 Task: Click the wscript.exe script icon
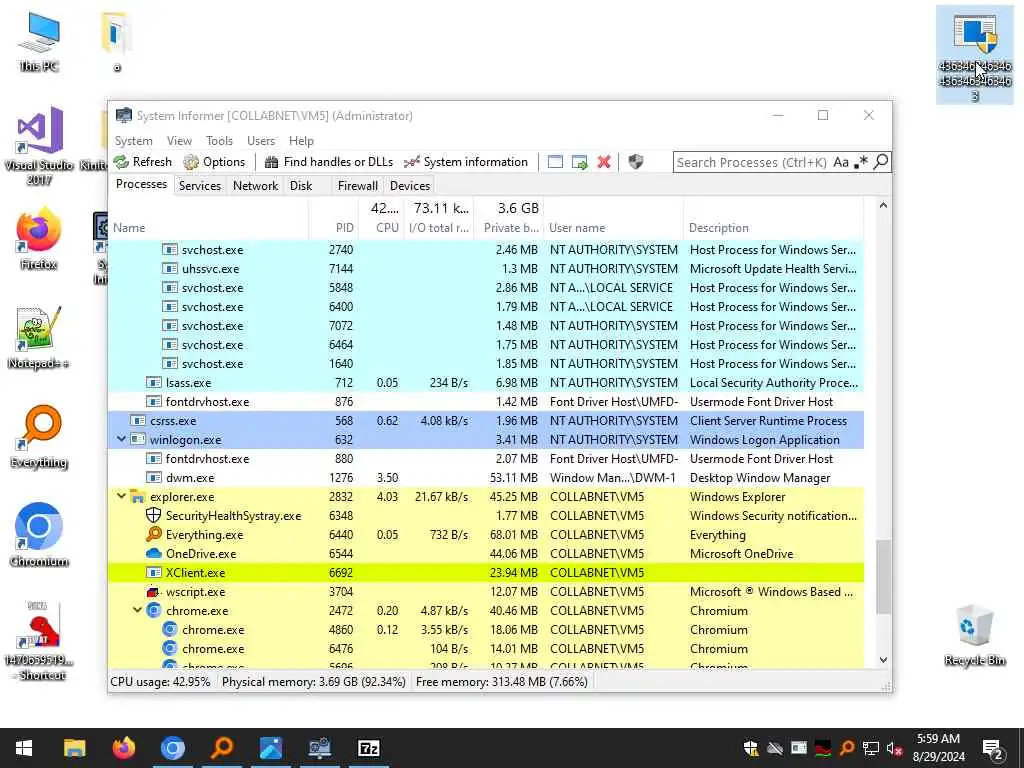(x=153, y=592)
